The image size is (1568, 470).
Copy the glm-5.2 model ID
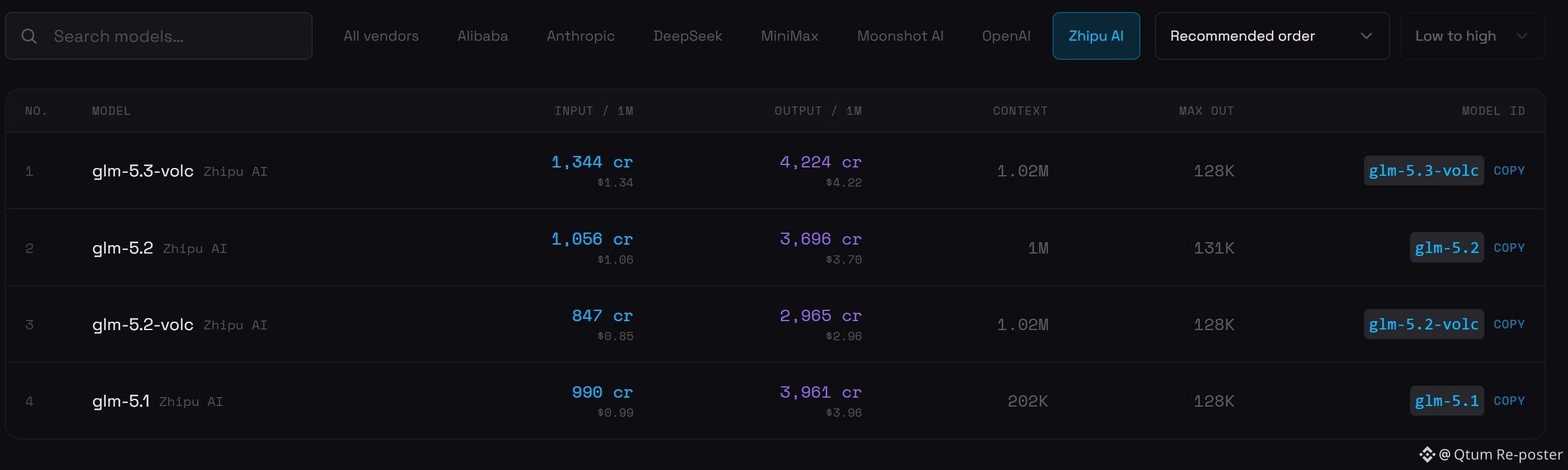[1509, 248]
